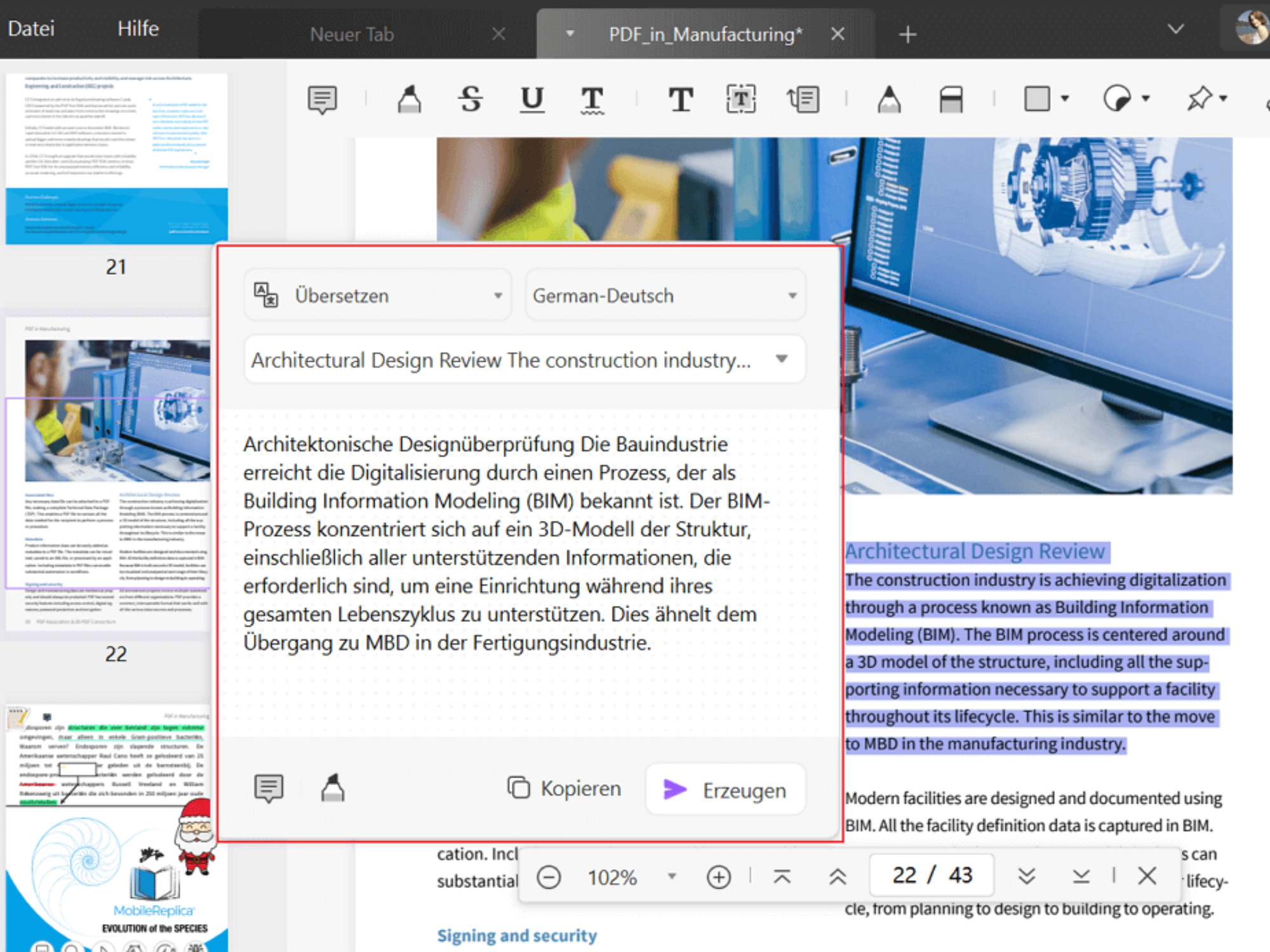Image resolution: width=1270 pixels, height=952 pixels.
Task: Select the text box tool
Action: pyautogui.click(x=741, y=99)
